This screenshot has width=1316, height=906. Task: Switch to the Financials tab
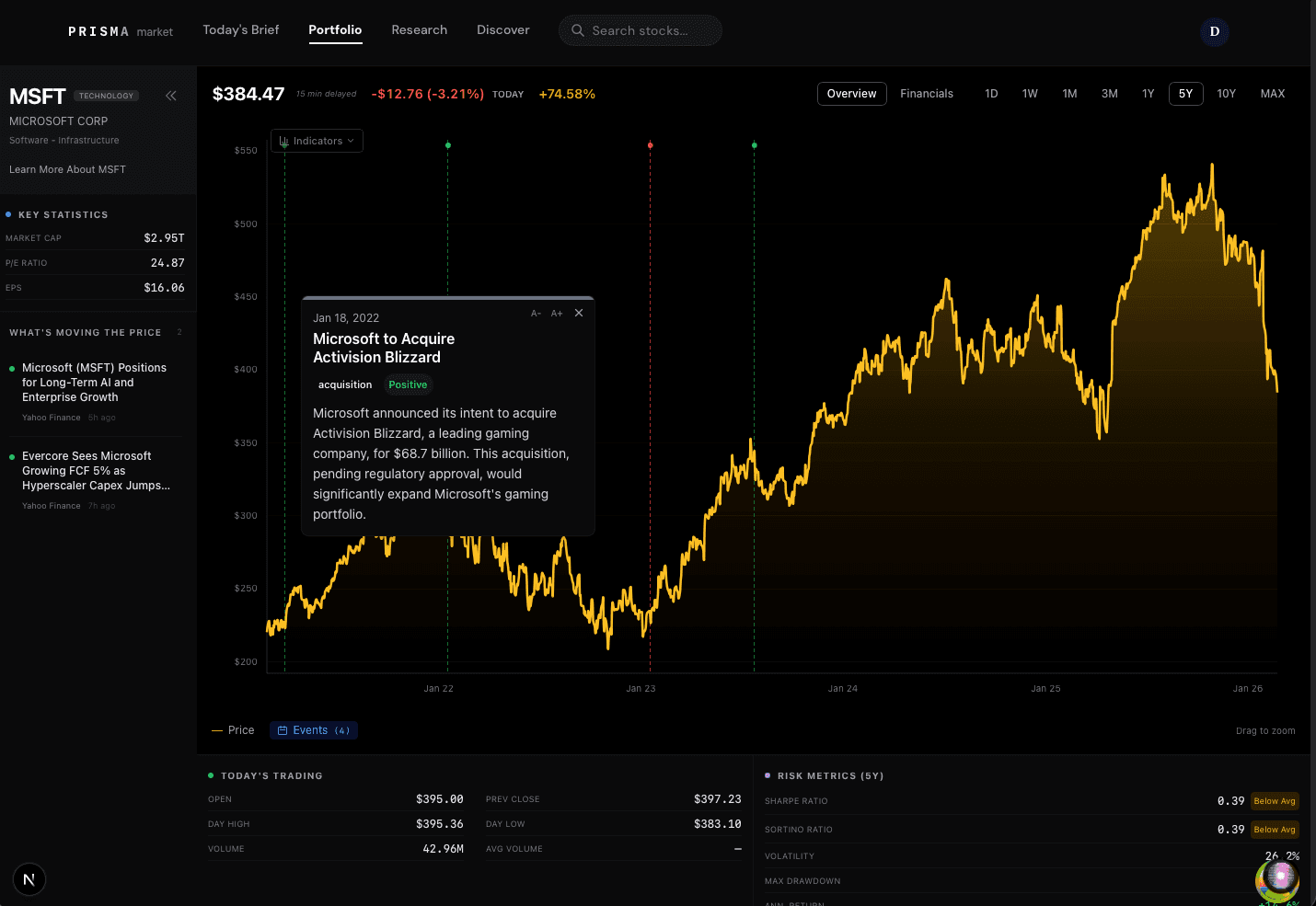pos(927,93)
